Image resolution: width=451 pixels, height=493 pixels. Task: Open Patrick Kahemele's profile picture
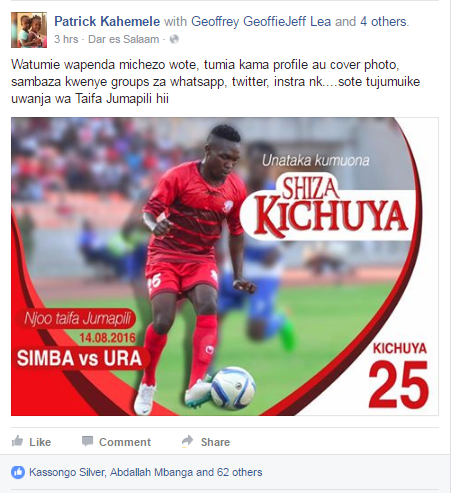(29, 30)
